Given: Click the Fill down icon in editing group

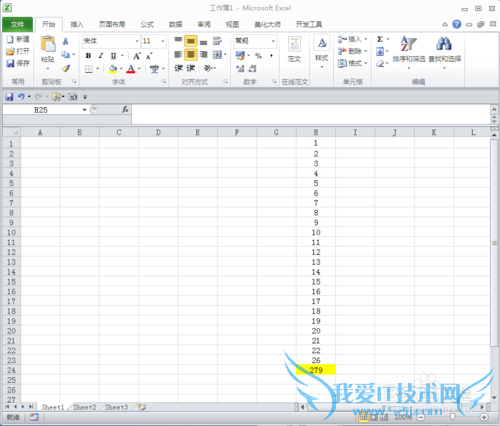Looking at the screenshot, I should coord(380,51).
